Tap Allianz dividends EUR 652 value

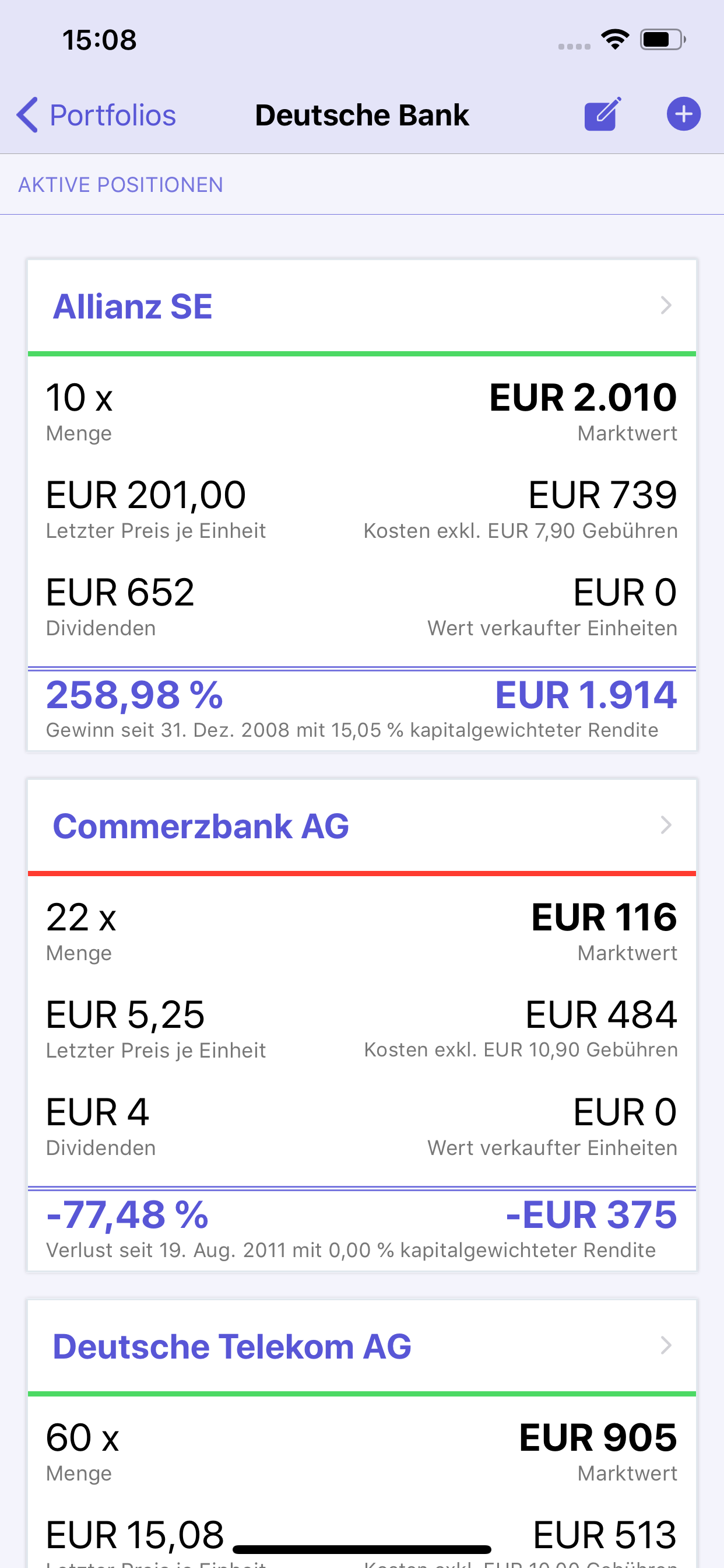click(x=120, y=592)
